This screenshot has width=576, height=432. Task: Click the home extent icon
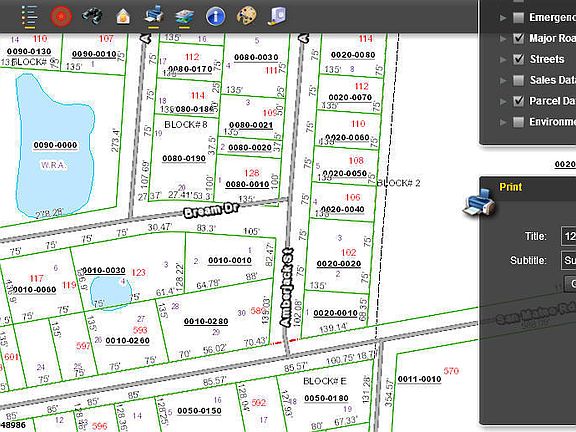[x=123, y=17]
